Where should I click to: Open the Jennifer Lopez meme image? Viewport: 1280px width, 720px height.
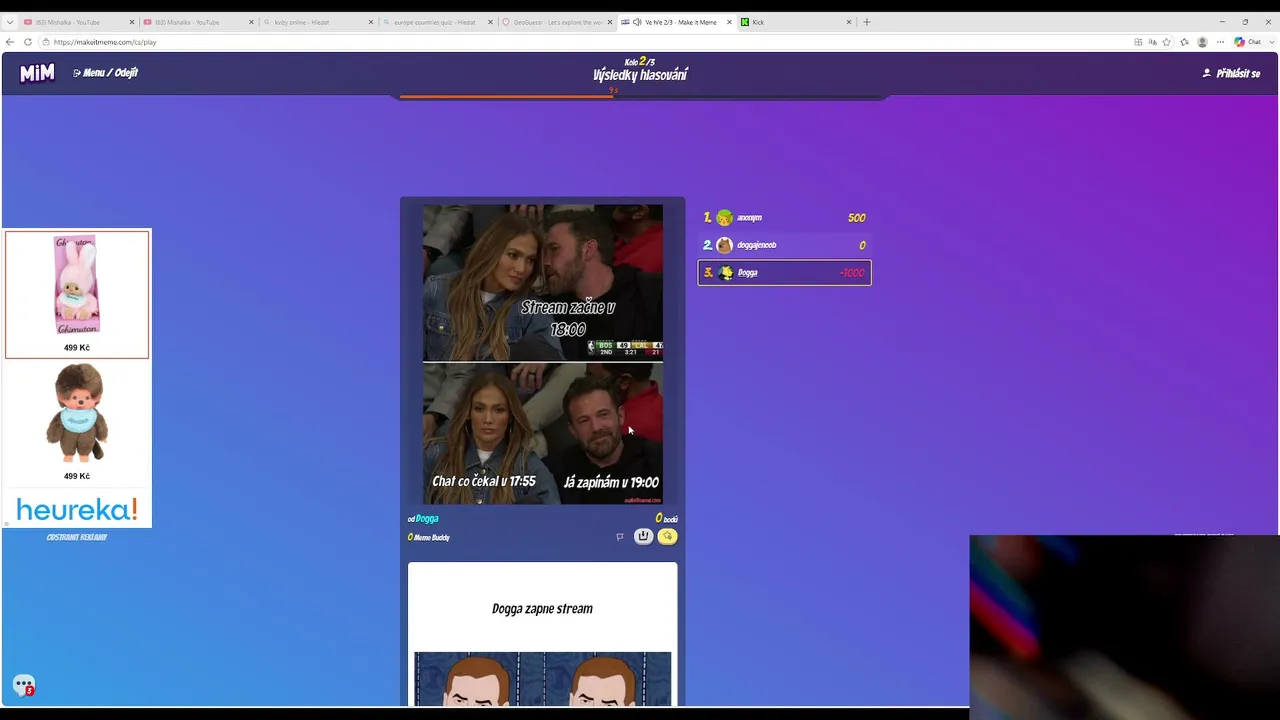[x=542, y=354]
